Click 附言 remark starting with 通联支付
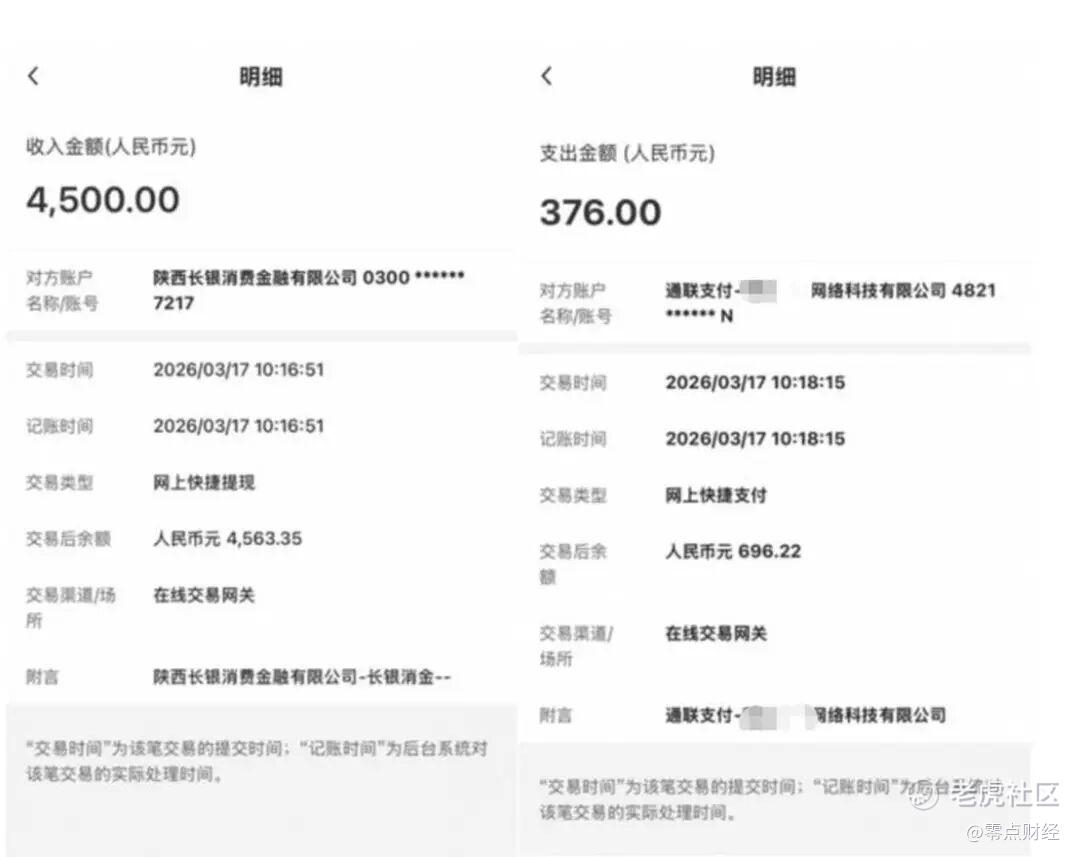The height and width of the screenshot is (857, 1080). pos(805,715)
